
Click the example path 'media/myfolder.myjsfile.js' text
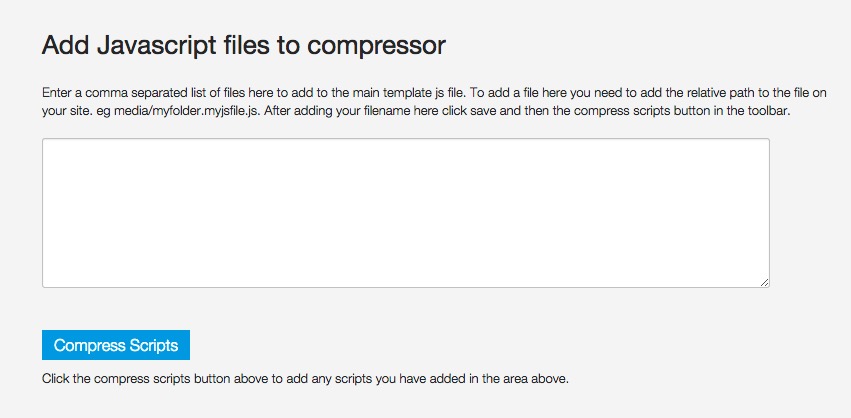[x=186, y=111]
